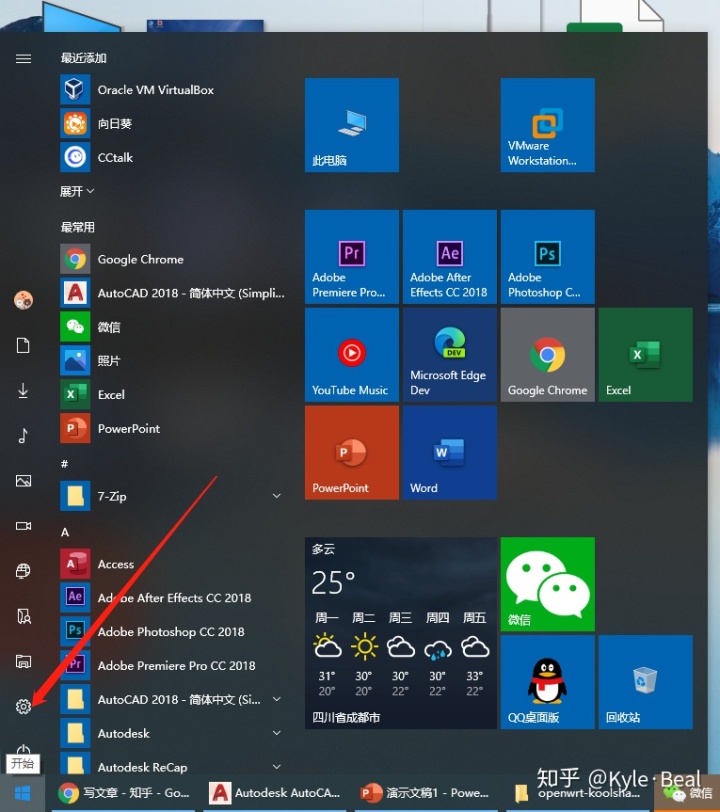The width and height of the screenshot is (720, 812).
Task: Open the Google Chrome tile
Action: click(x=548, y=355)
